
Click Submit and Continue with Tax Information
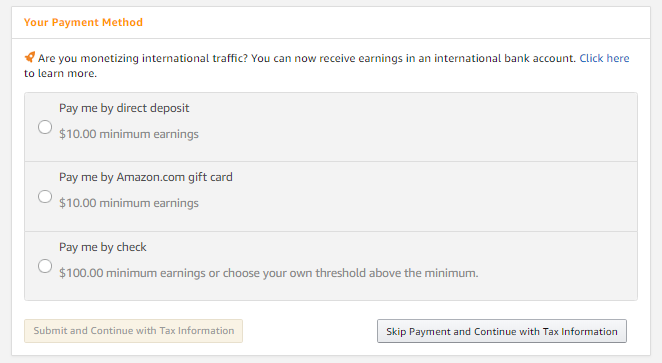point(133,331)
